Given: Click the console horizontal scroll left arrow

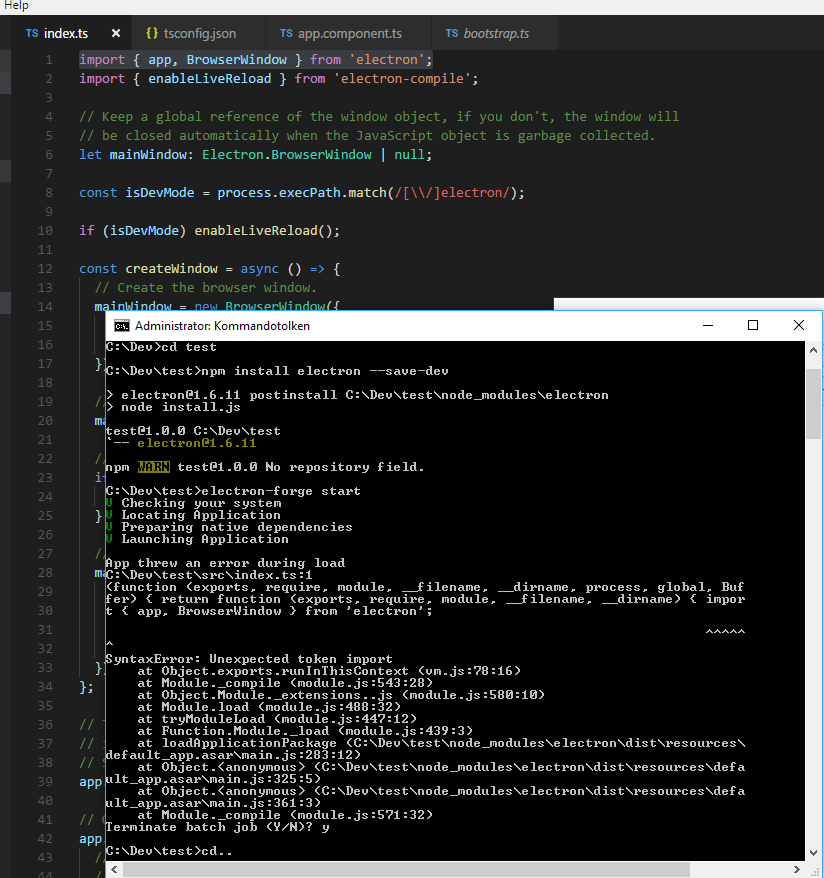Looking at the screenshot, I should tap(114, 869).
